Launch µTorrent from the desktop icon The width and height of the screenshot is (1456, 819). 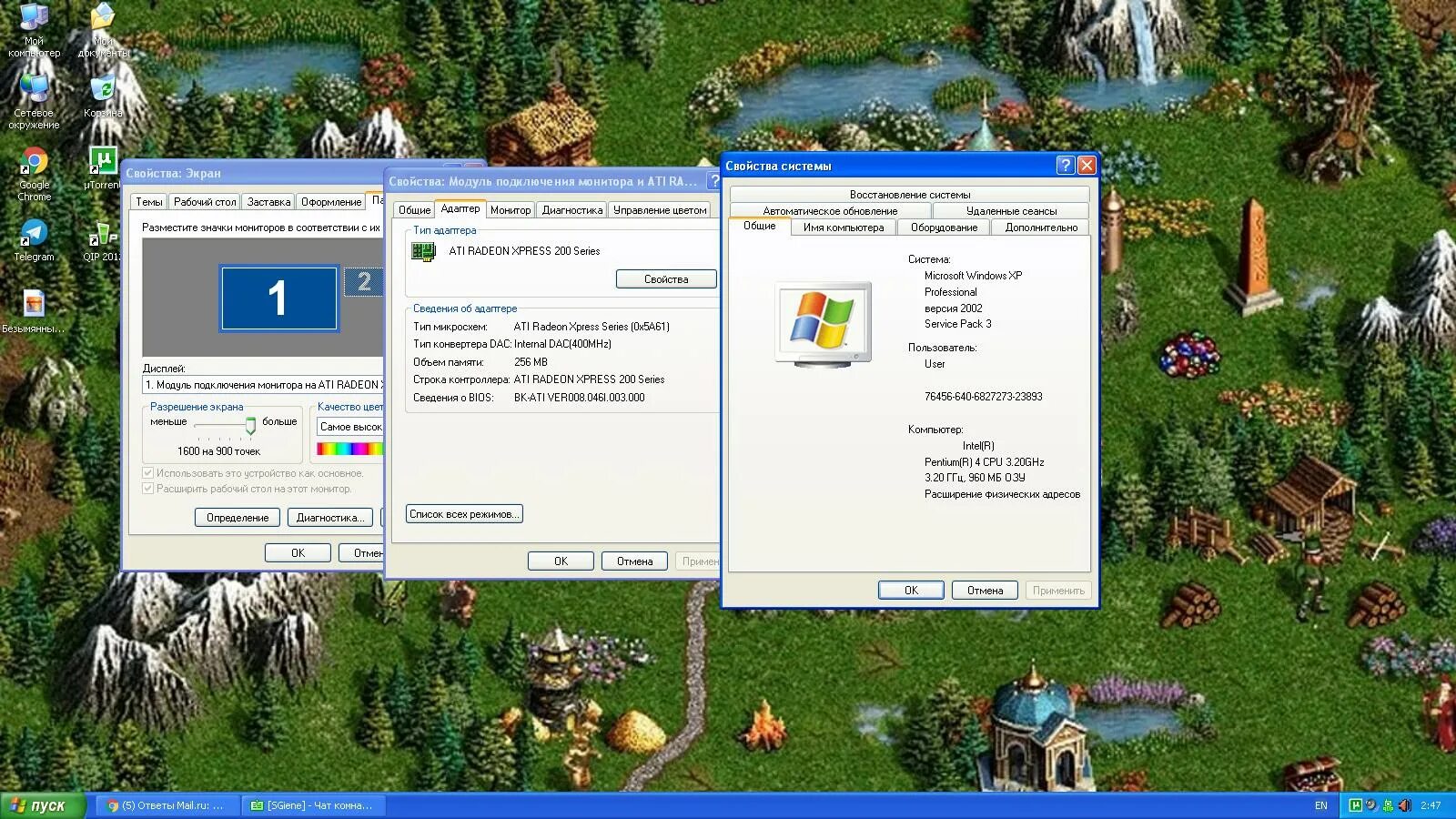click(x=103, y=167)
